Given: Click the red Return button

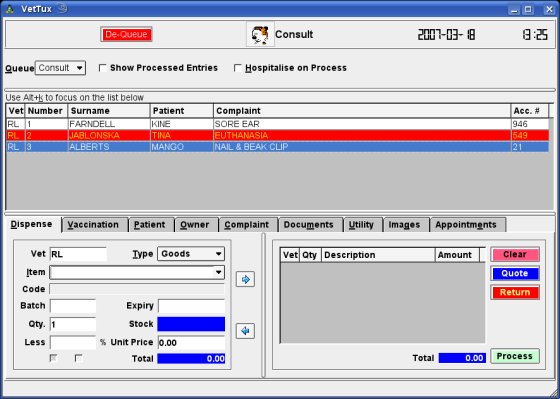Looking at the screenshot, I should point(515,293).
